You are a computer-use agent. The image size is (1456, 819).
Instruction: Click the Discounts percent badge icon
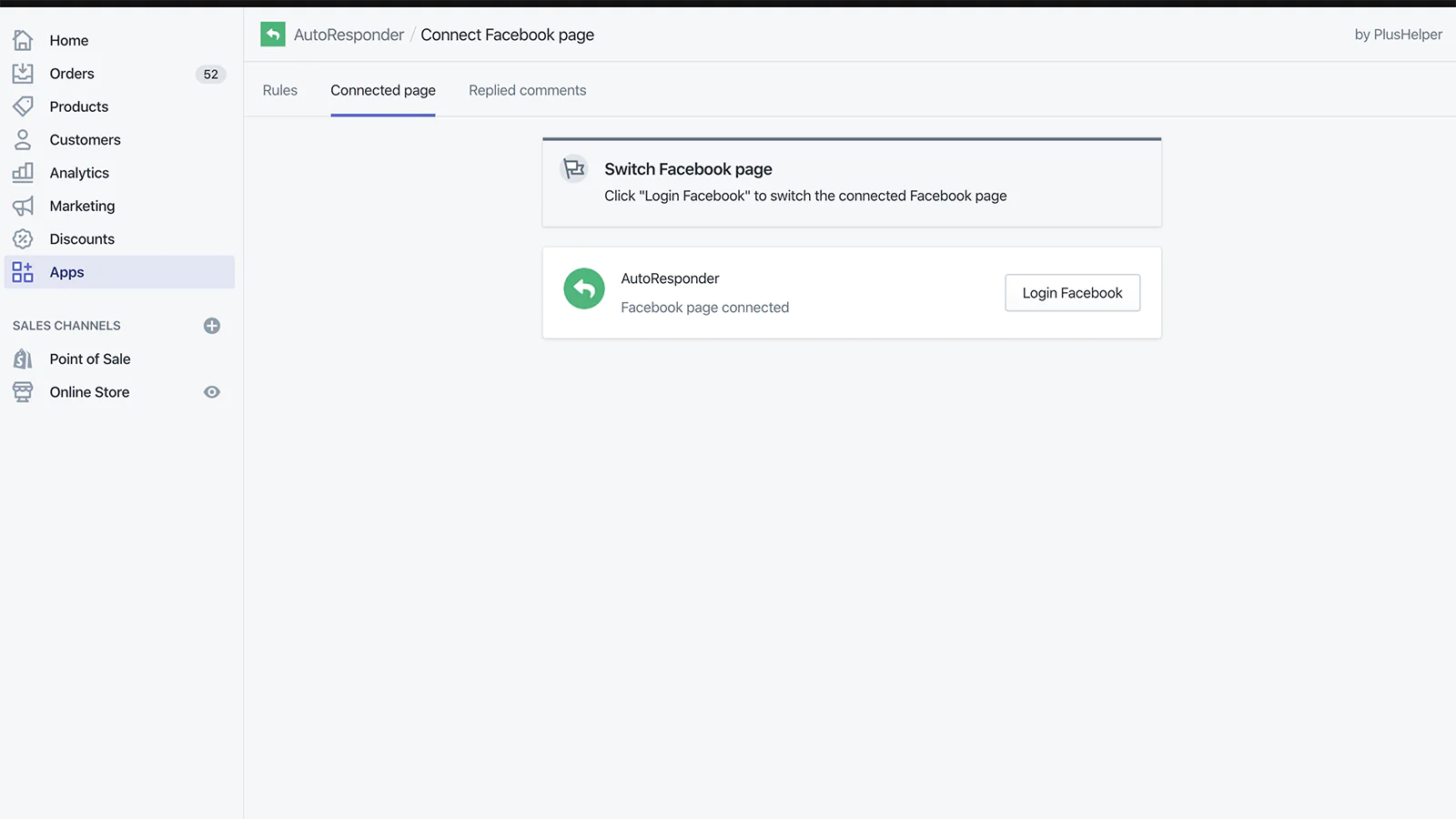click(23, 239)
